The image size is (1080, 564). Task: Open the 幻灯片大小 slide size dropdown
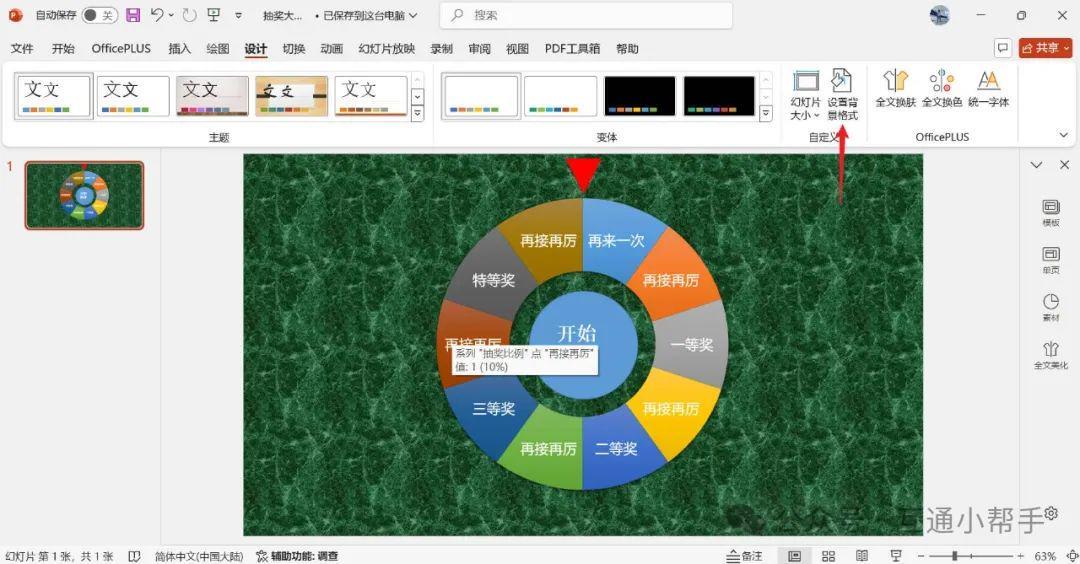tap(805, 94)
